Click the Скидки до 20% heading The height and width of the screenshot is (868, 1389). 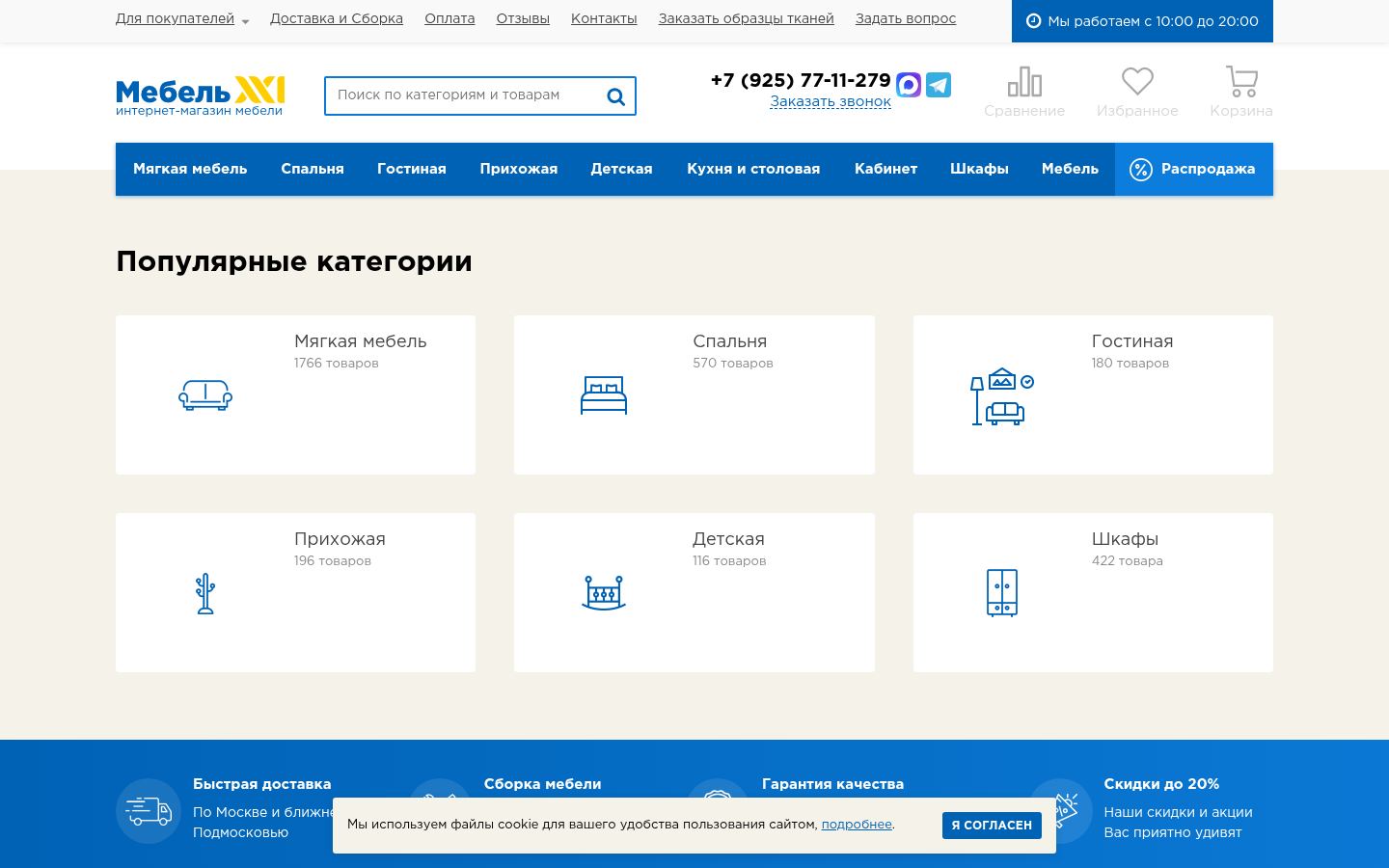pyautogui.click(x=1161, y=784)
